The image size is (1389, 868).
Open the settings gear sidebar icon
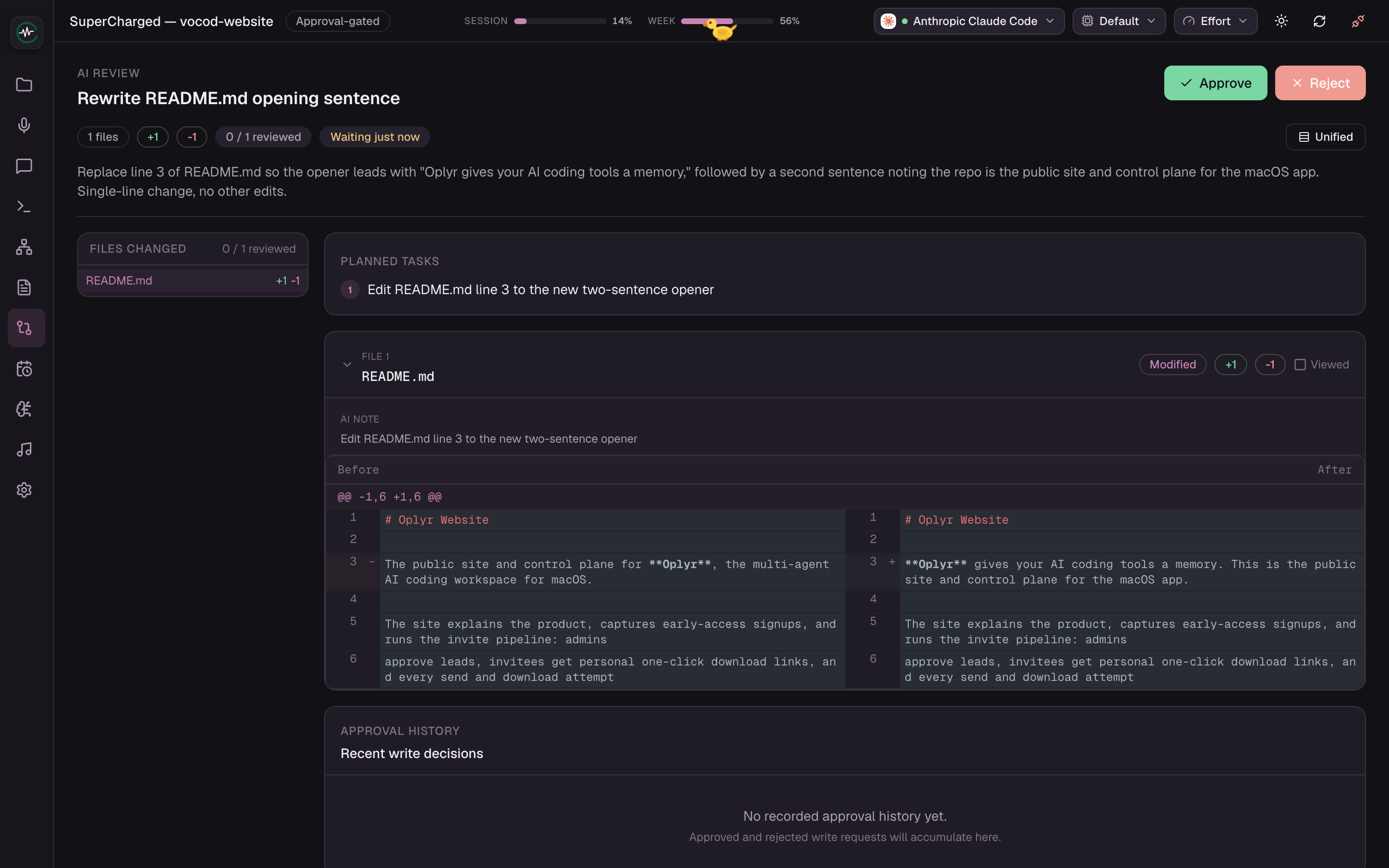[x=24, y=489]
